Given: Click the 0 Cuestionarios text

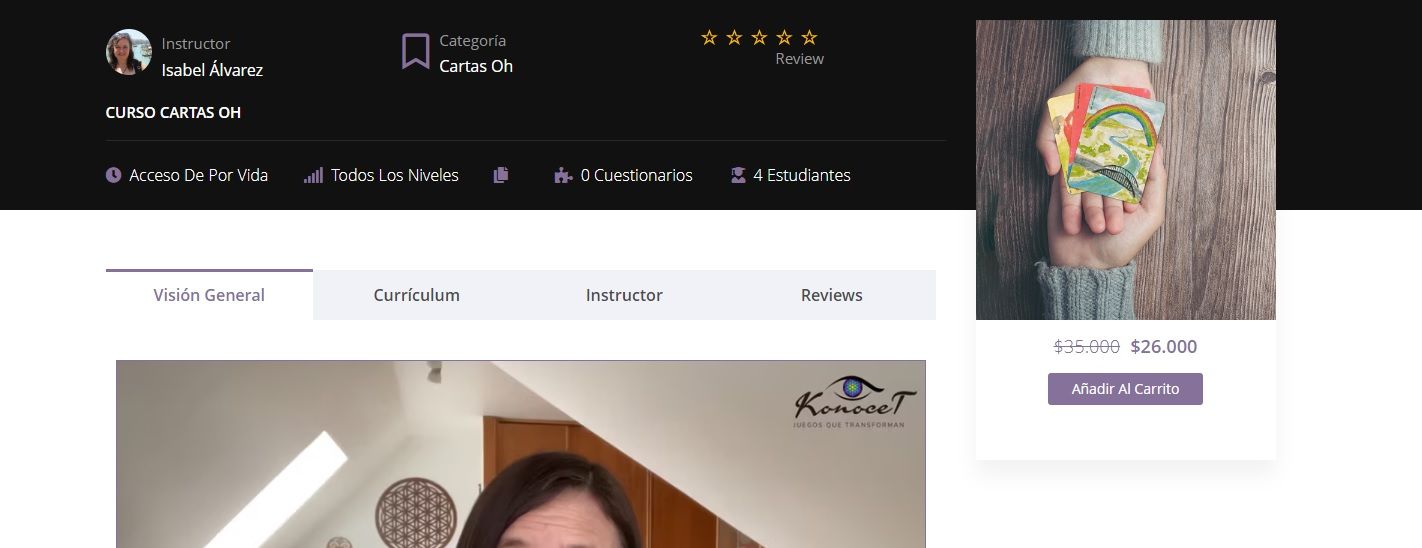Looking at the screenshot, I should point(637,175).
